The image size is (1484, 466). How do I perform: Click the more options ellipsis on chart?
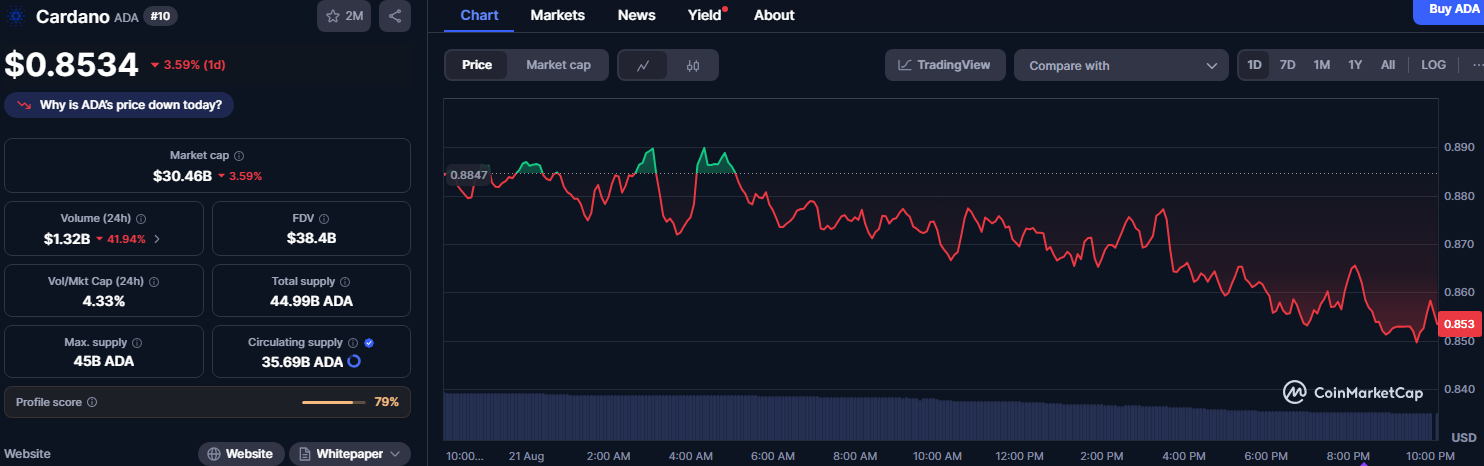click(1478, 65)
